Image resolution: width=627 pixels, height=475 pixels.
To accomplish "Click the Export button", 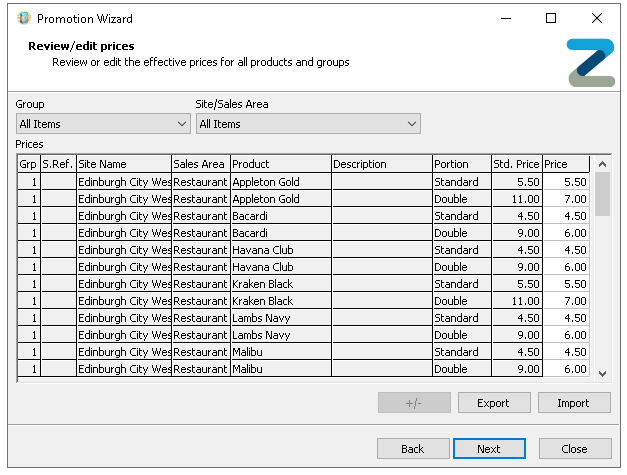I will [x=493, y=403].
